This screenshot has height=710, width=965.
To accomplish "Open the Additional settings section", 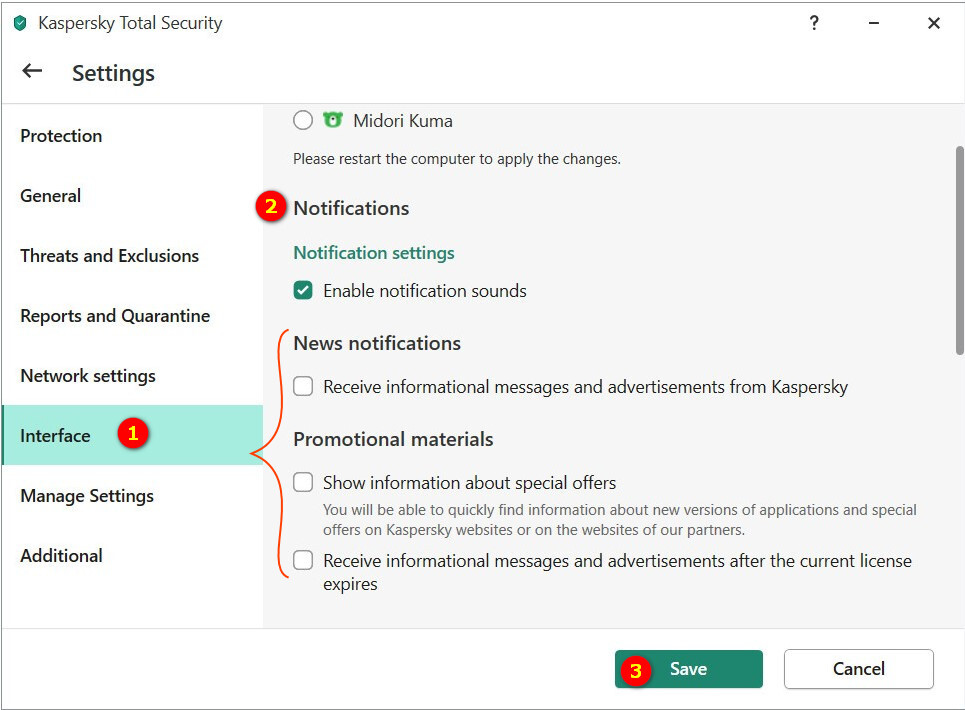I will pos(61,556).
